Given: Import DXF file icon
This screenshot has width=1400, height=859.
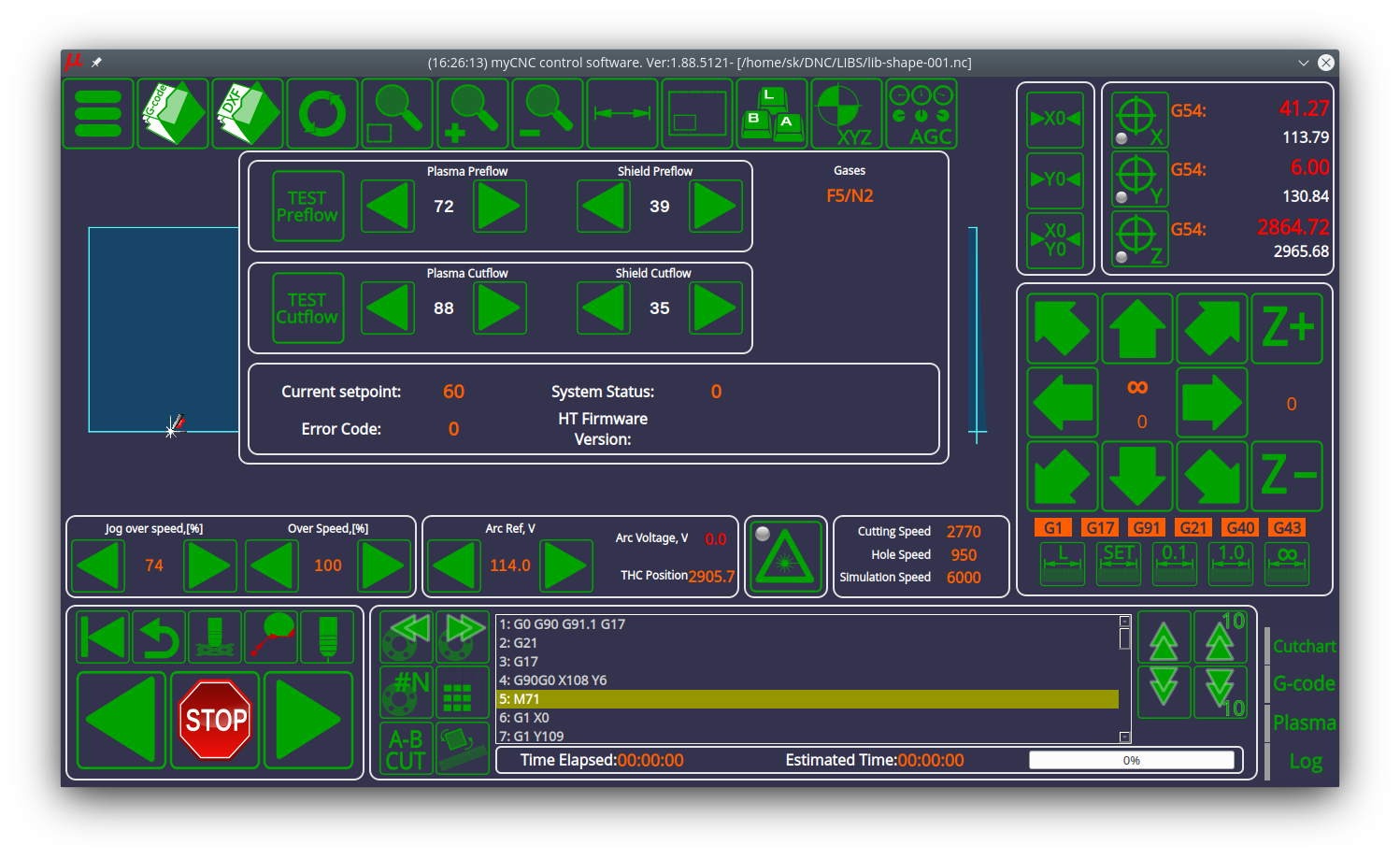Looking at the screenshot, I should point(248,114).
